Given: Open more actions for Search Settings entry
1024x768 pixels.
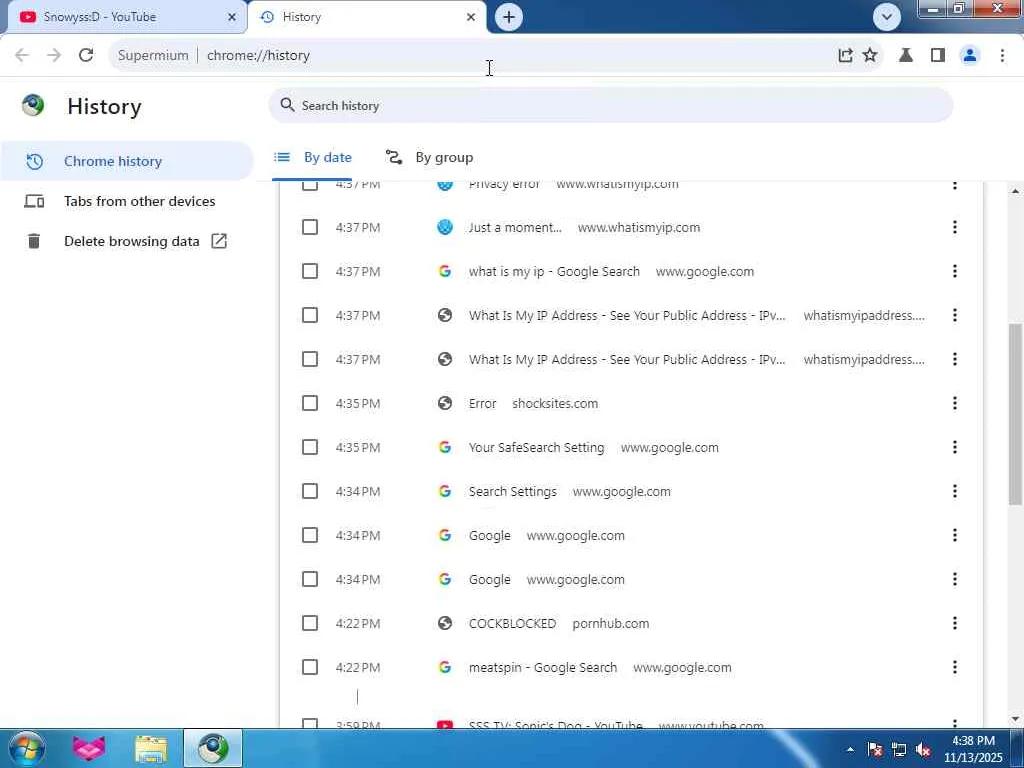Looking at the screenshot, I should (x=955, y=491).
